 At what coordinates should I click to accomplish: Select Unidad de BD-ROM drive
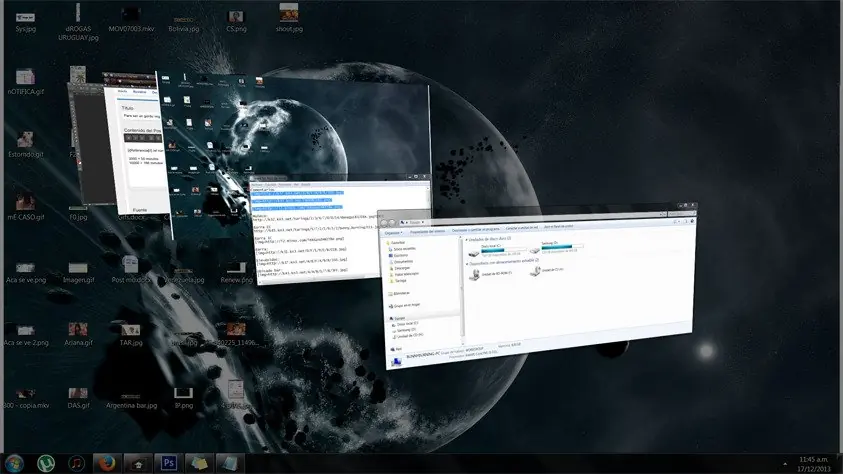pyautogui.click(x=490, y=274)
